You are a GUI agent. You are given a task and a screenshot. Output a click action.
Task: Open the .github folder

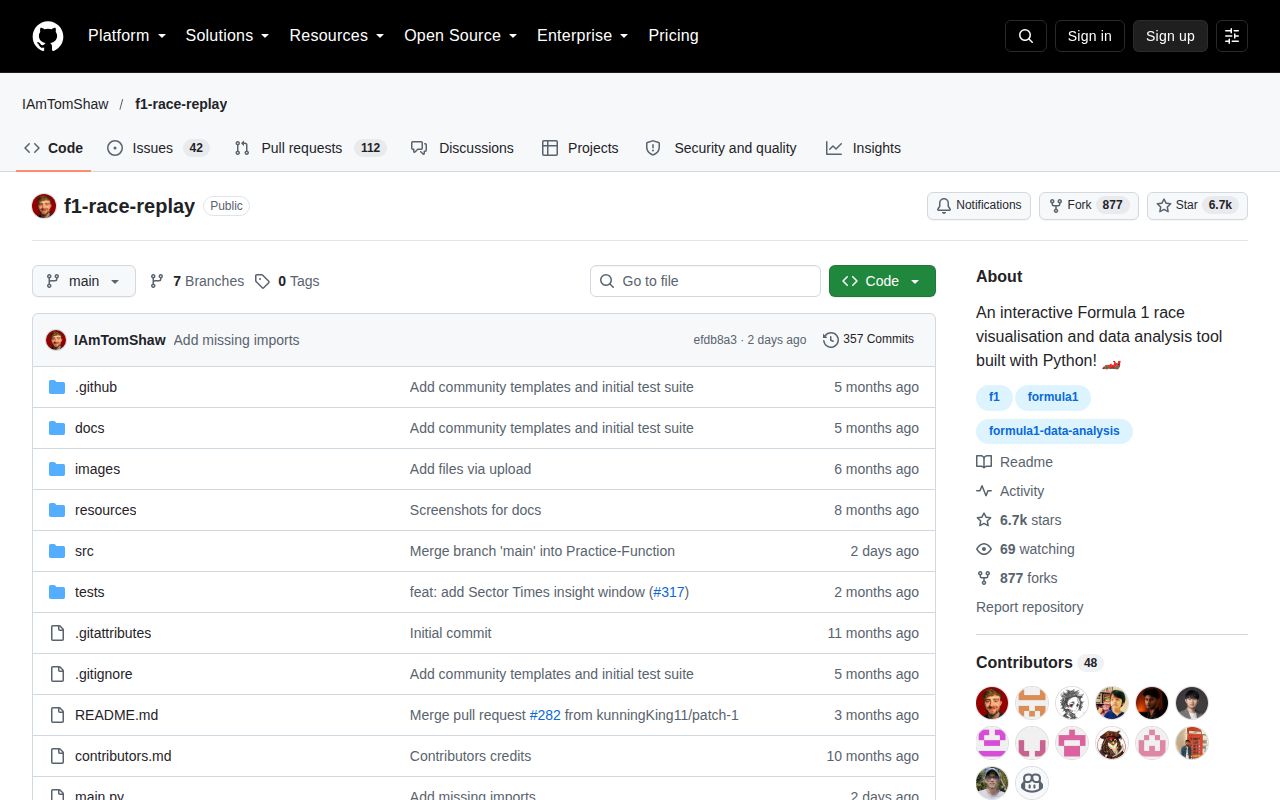(96, 387)
